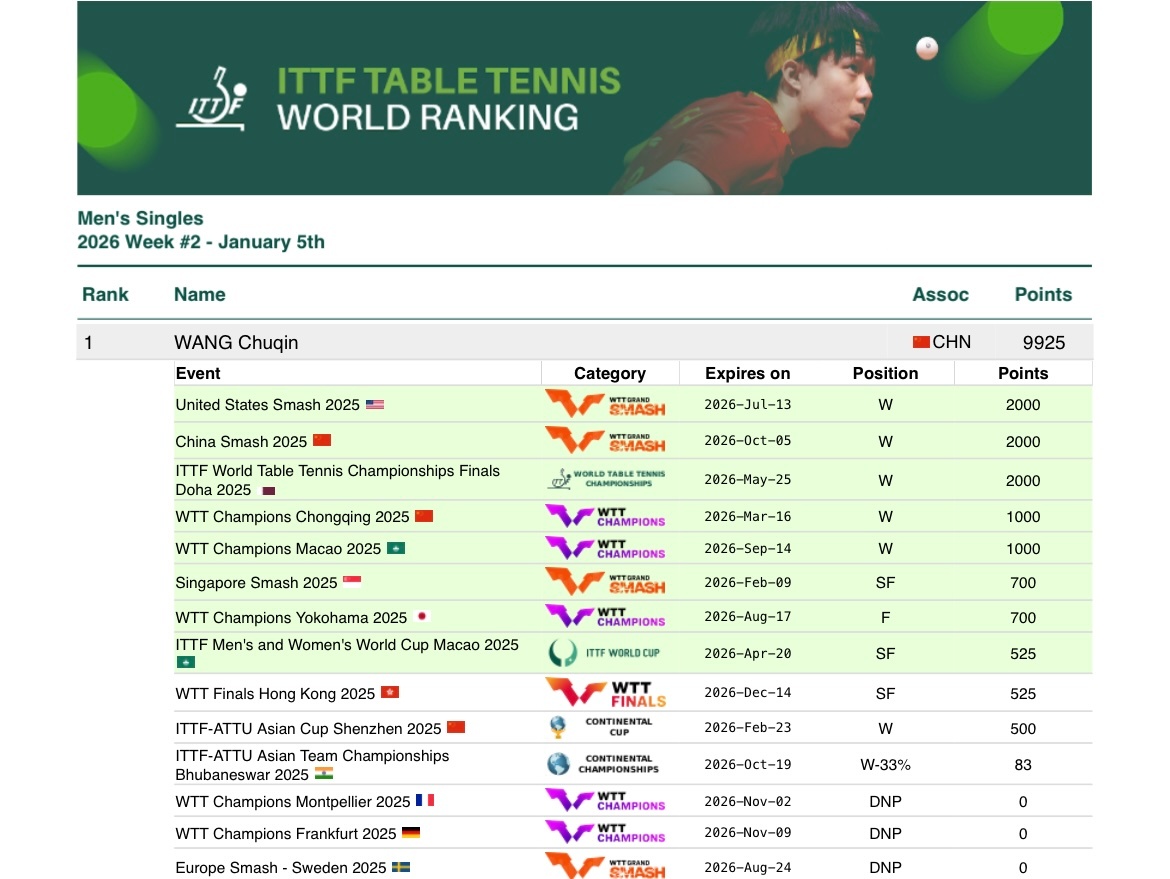Click France flag beside WTT Champions Montpellier
Screen dimensions: 1170x879
(425, 800)
